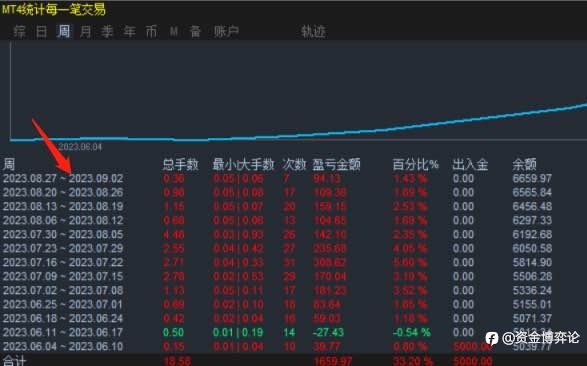587x366 pixels.
Task: Click the 周 column header
Action: pos(9,164)
